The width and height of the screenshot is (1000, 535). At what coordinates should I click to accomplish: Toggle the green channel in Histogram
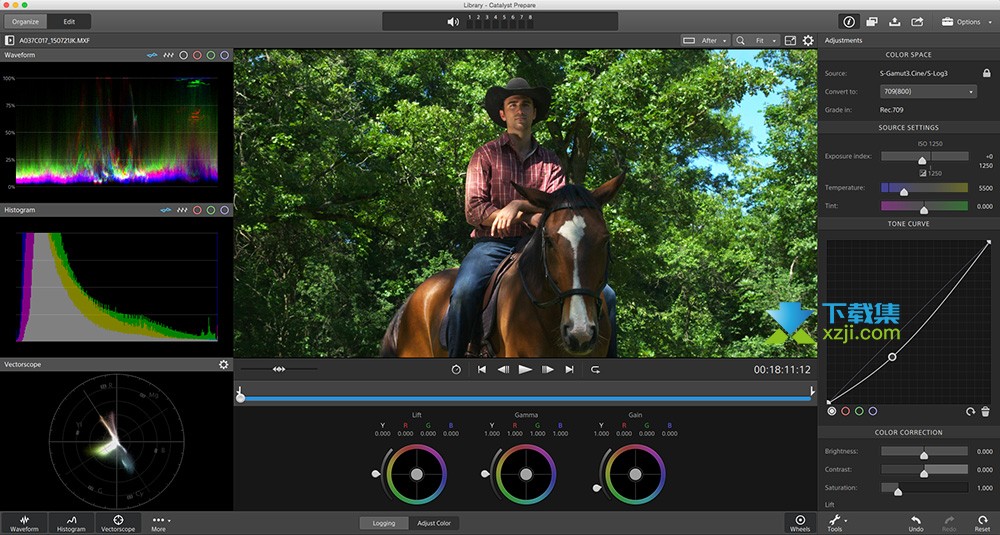[211, 210]
